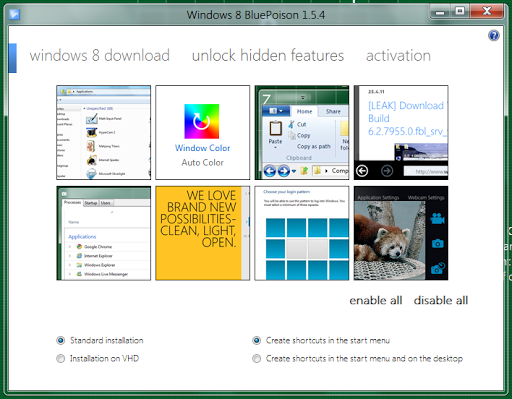The width and height of the screenshot is (512, 399).
Task: Choose Installation on VHD radio button
Action: 61,359
